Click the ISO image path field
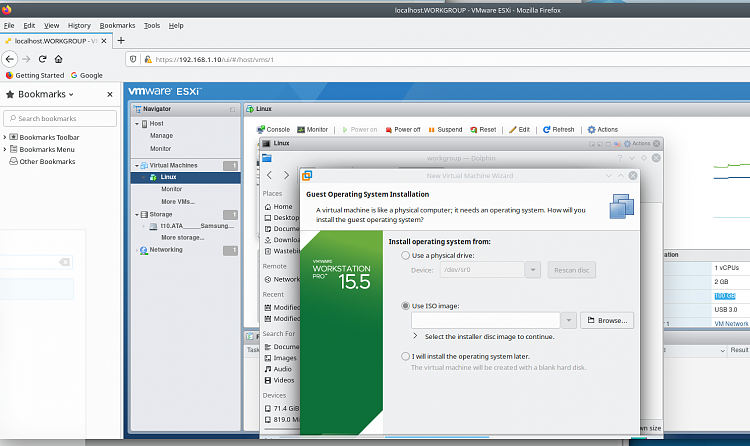The height and width of the screenshot is (446, 750). (x=485, y=321)
